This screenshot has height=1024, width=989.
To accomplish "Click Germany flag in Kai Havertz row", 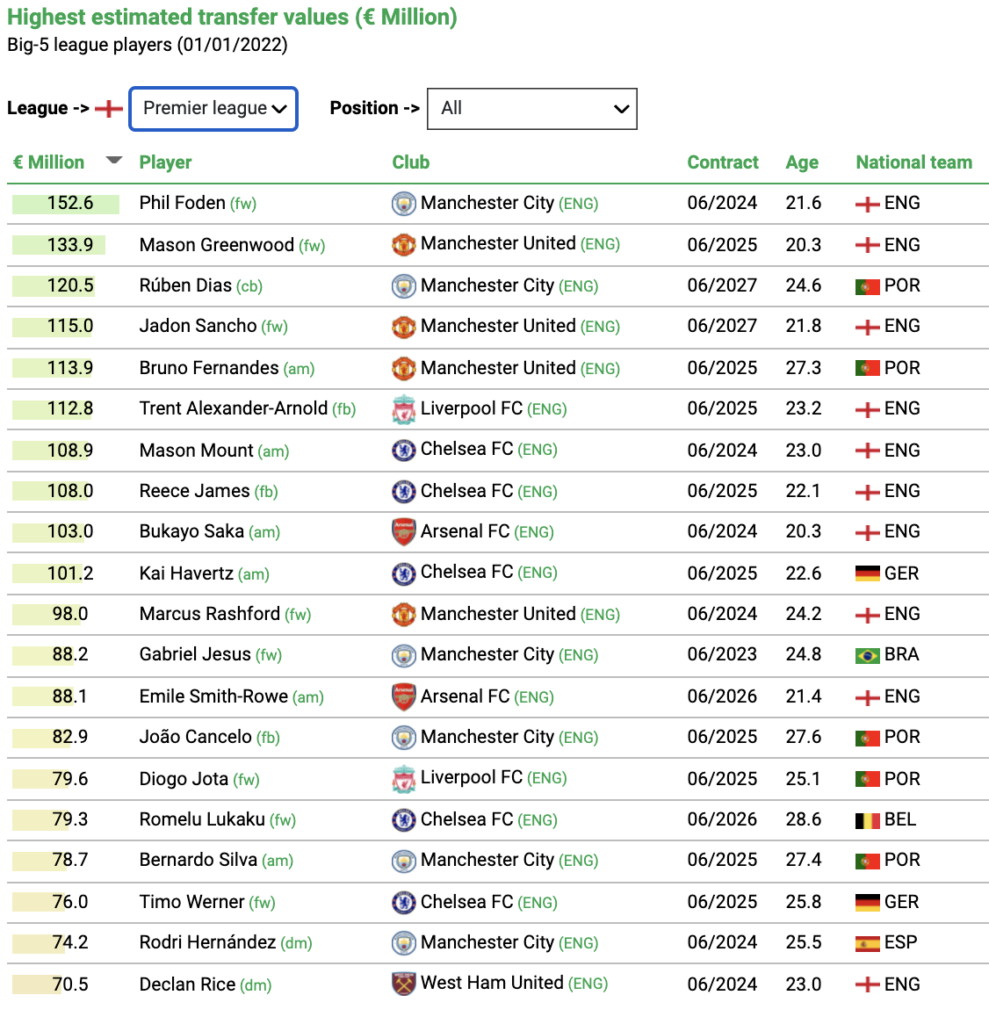I will pyautogui.click(x=867, y=574).
